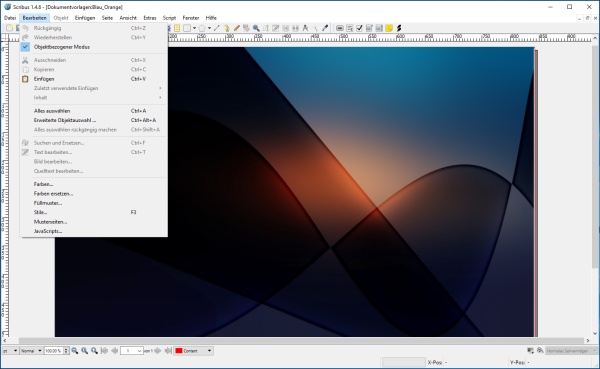Select the straight line drawing tool
The image size is (600, 369).
(x=217, y=28)
